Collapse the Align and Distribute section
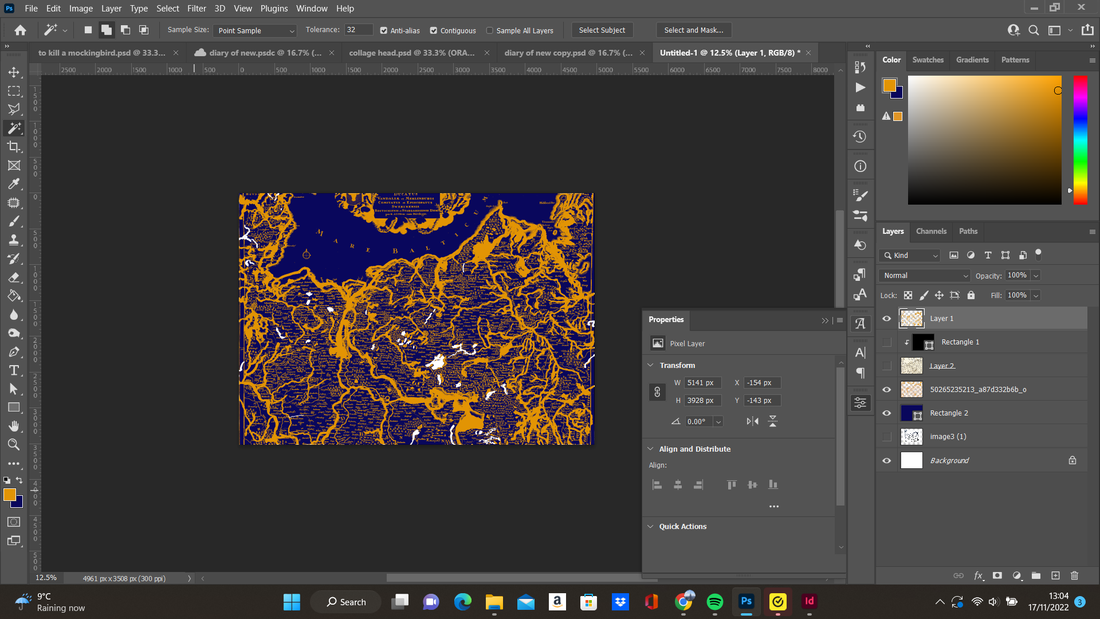The height and width of the screenshot is (619, 1100). point(650,448)
